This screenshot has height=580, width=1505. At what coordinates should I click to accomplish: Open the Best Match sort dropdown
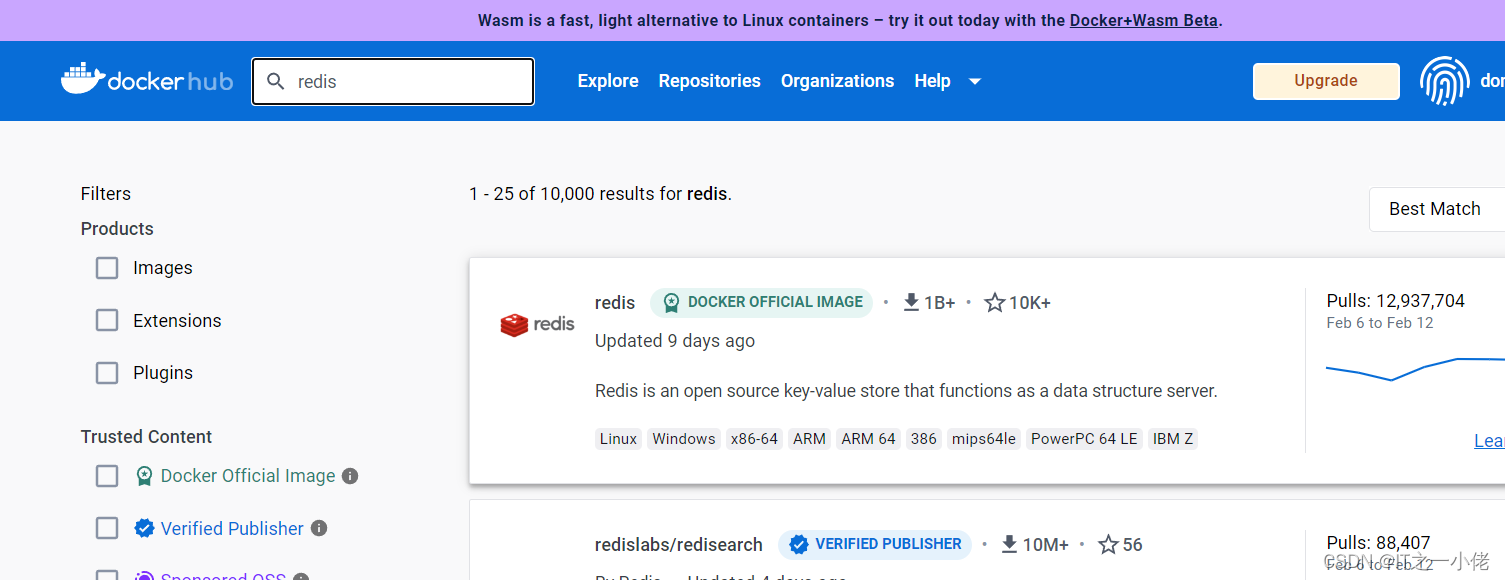click(x=1436, y=209)
